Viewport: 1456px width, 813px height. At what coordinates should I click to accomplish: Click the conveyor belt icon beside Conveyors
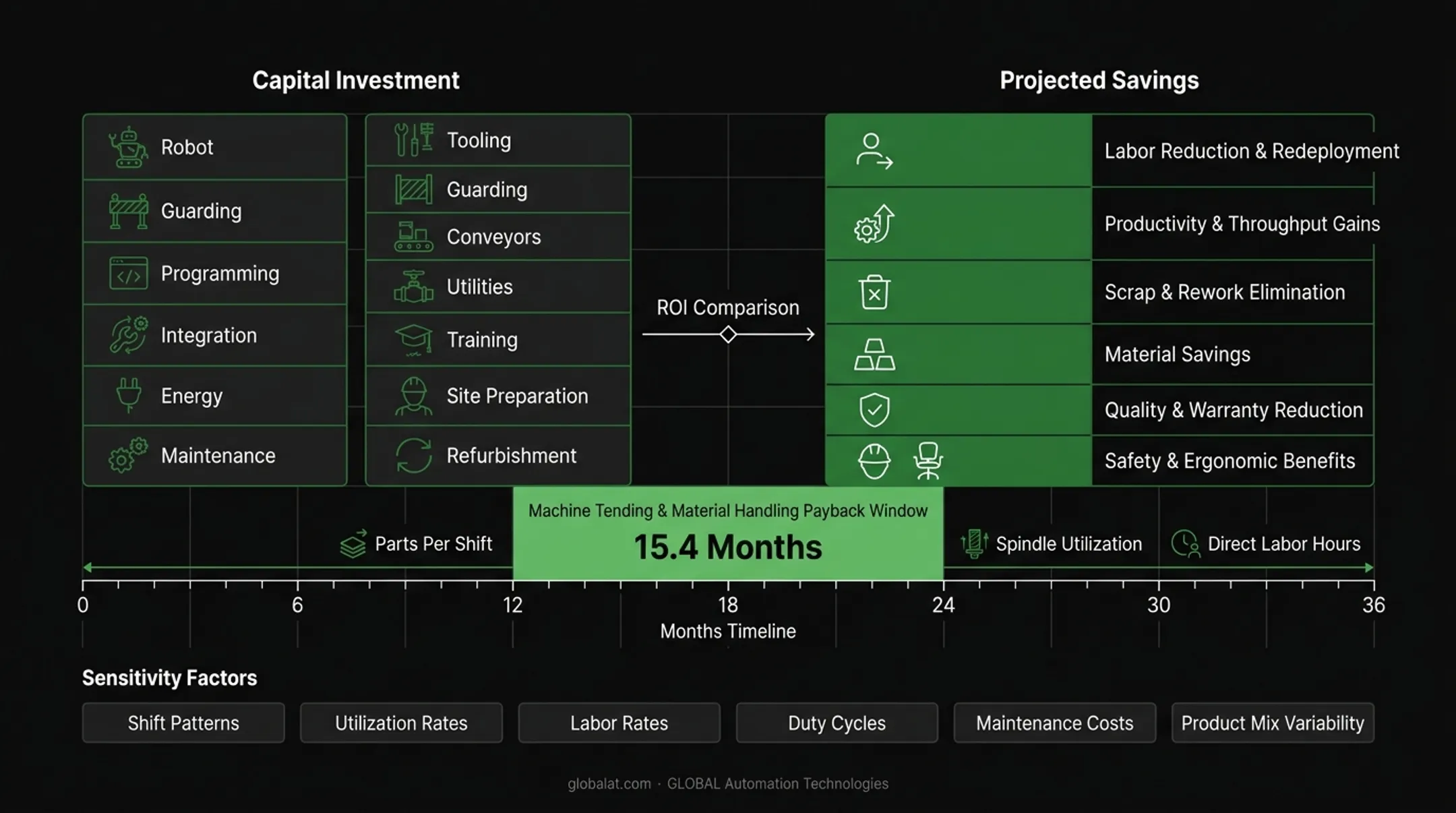point(413,237)
